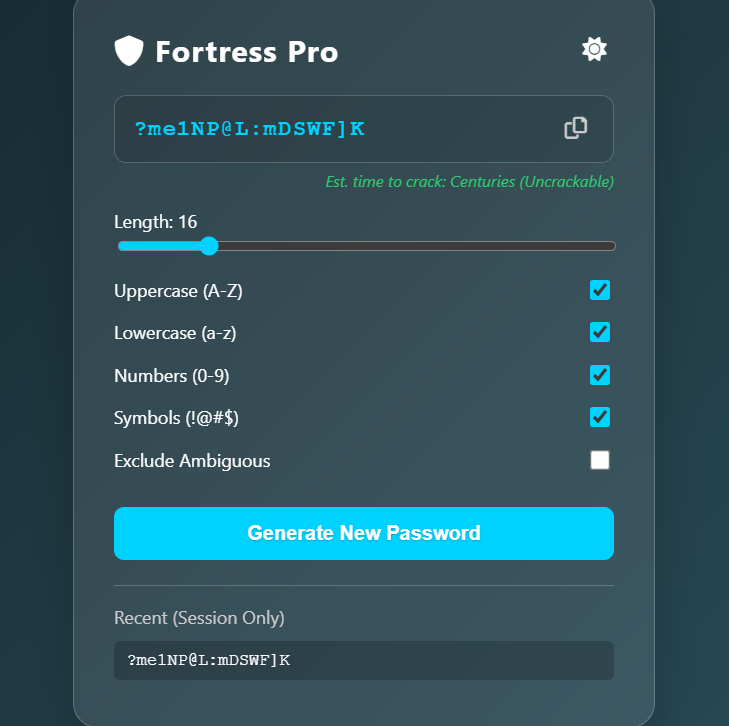Select the recent password entry in session history
This screenshot has height=726, width=729.
tap(363, 660)
